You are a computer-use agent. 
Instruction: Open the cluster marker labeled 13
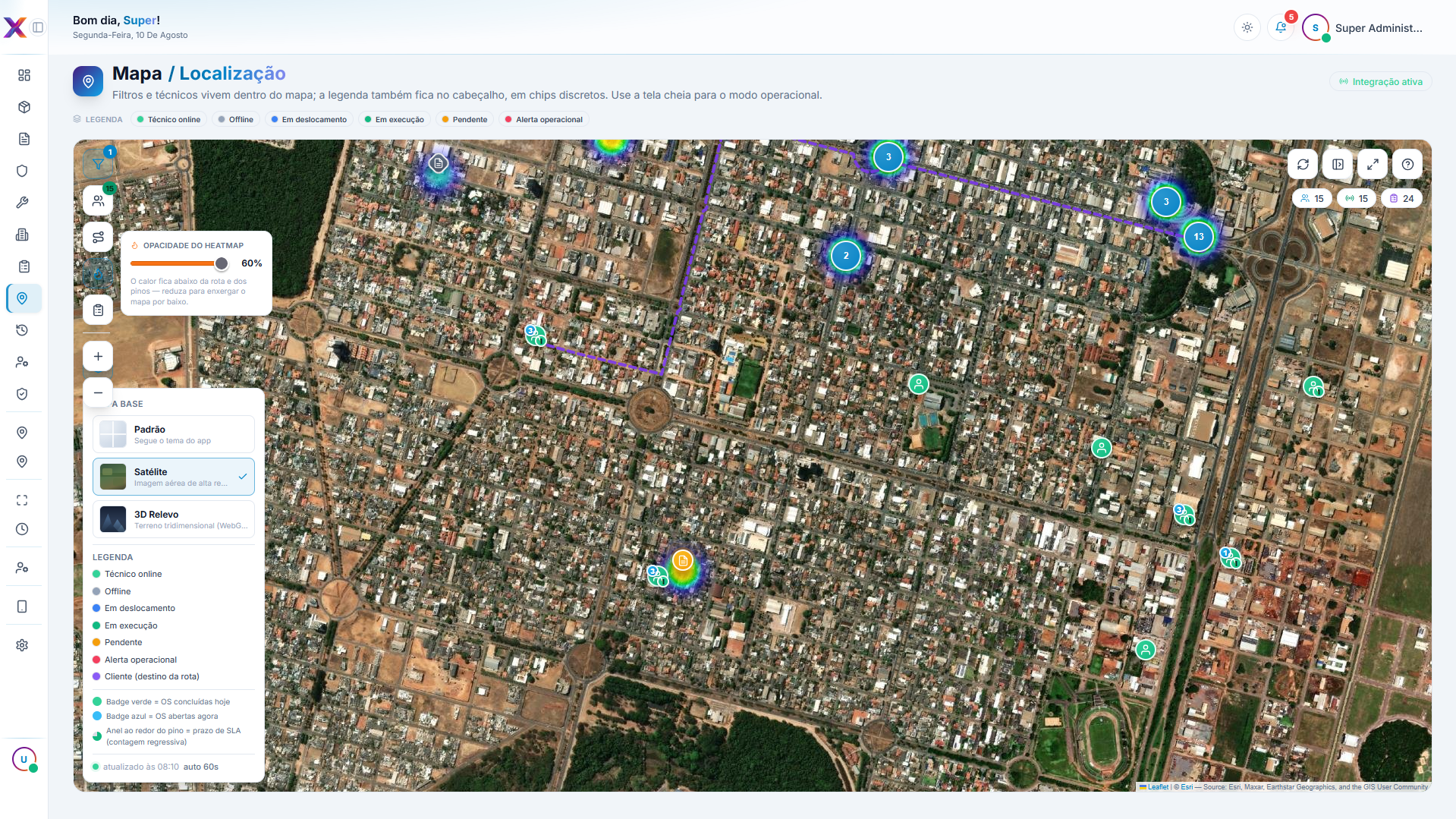[x=1199, y=237]
